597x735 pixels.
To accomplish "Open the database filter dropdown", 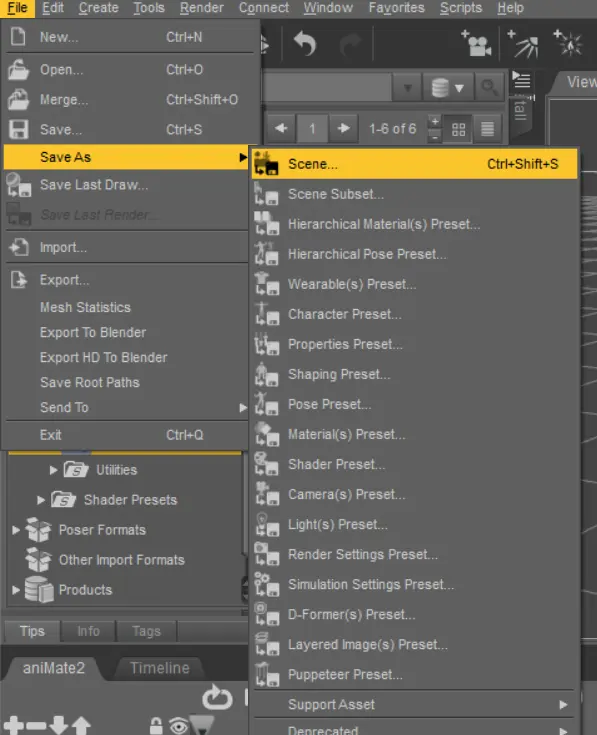I will point(448,87).
